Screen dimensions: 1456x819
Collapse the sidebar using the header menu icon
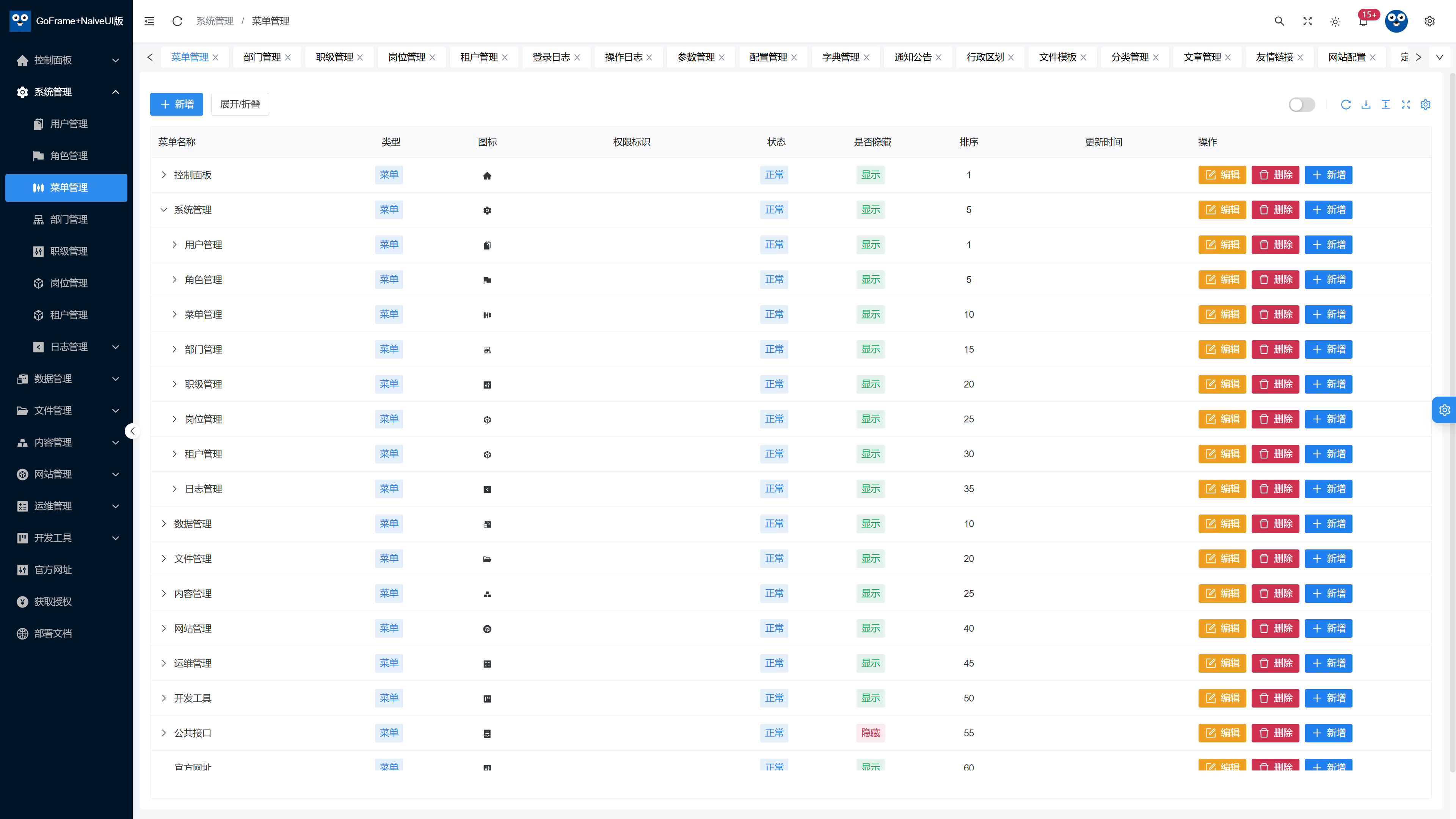click(x=149, y=21)
